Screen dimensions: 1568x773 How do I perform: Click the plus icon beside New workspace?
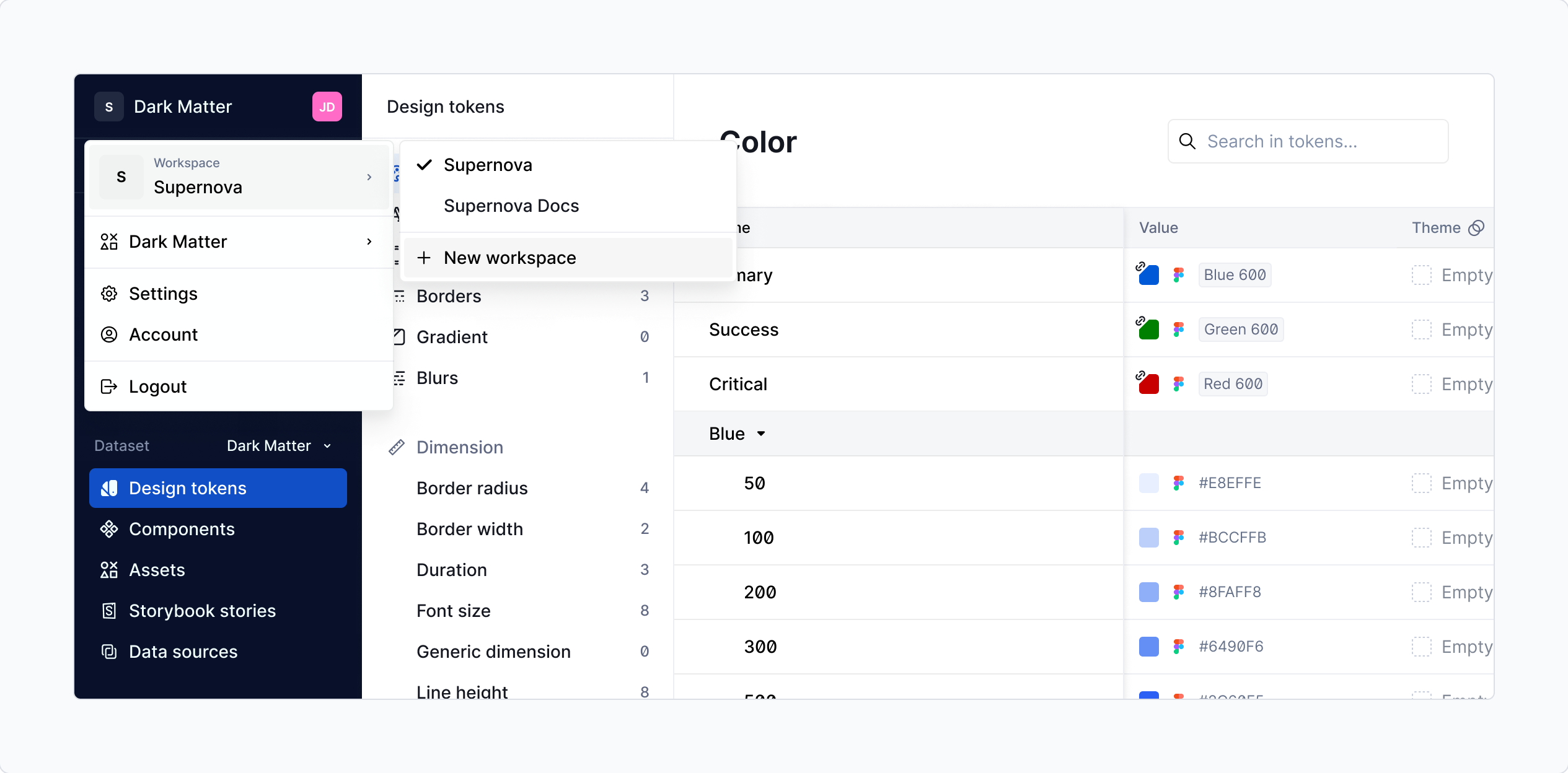pyautogui.click(x=424, y=258)
